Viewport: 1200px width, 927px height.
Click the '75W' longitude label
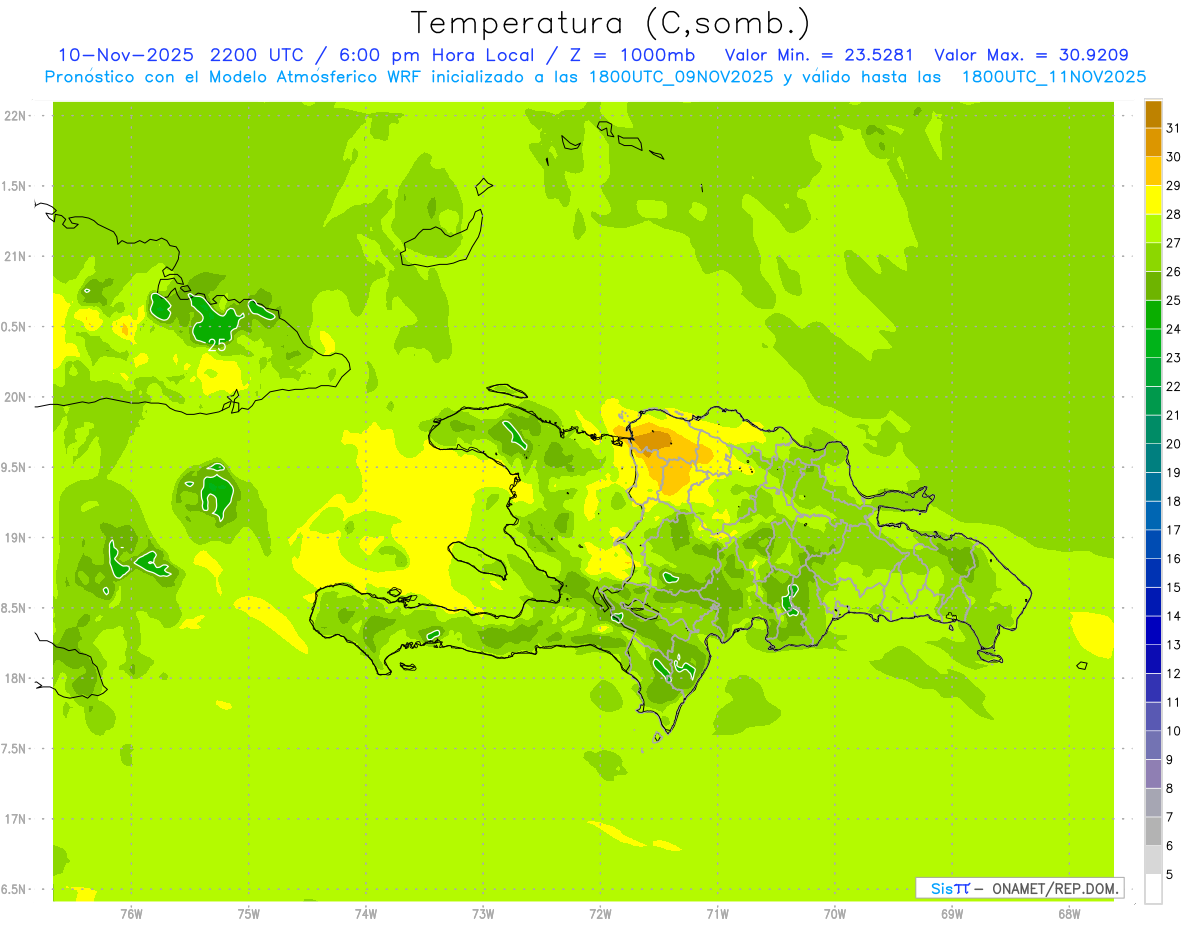pyautogui.click(x=249, y=914)
